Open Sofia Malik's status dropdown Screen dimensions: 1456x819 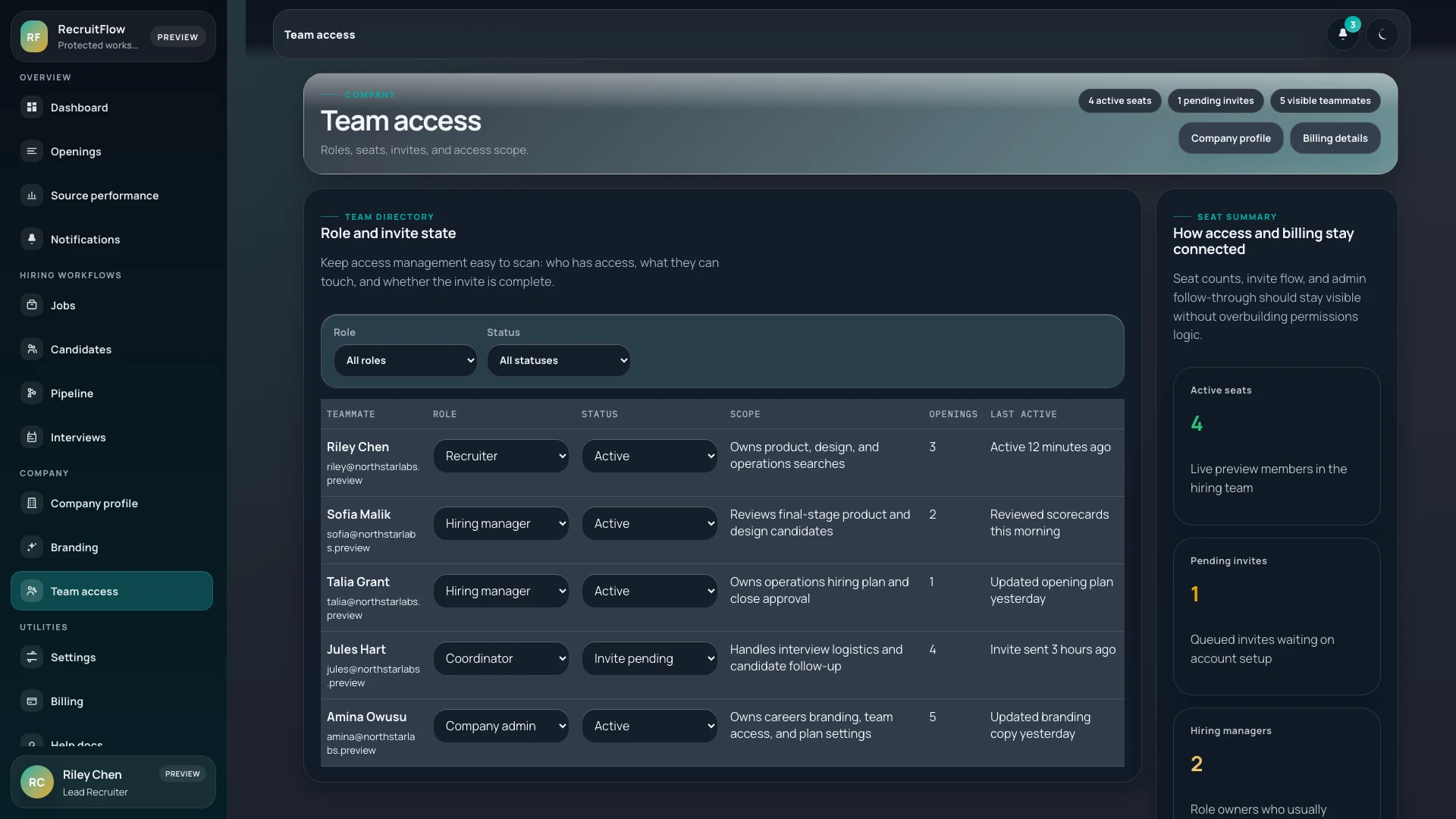650,524
